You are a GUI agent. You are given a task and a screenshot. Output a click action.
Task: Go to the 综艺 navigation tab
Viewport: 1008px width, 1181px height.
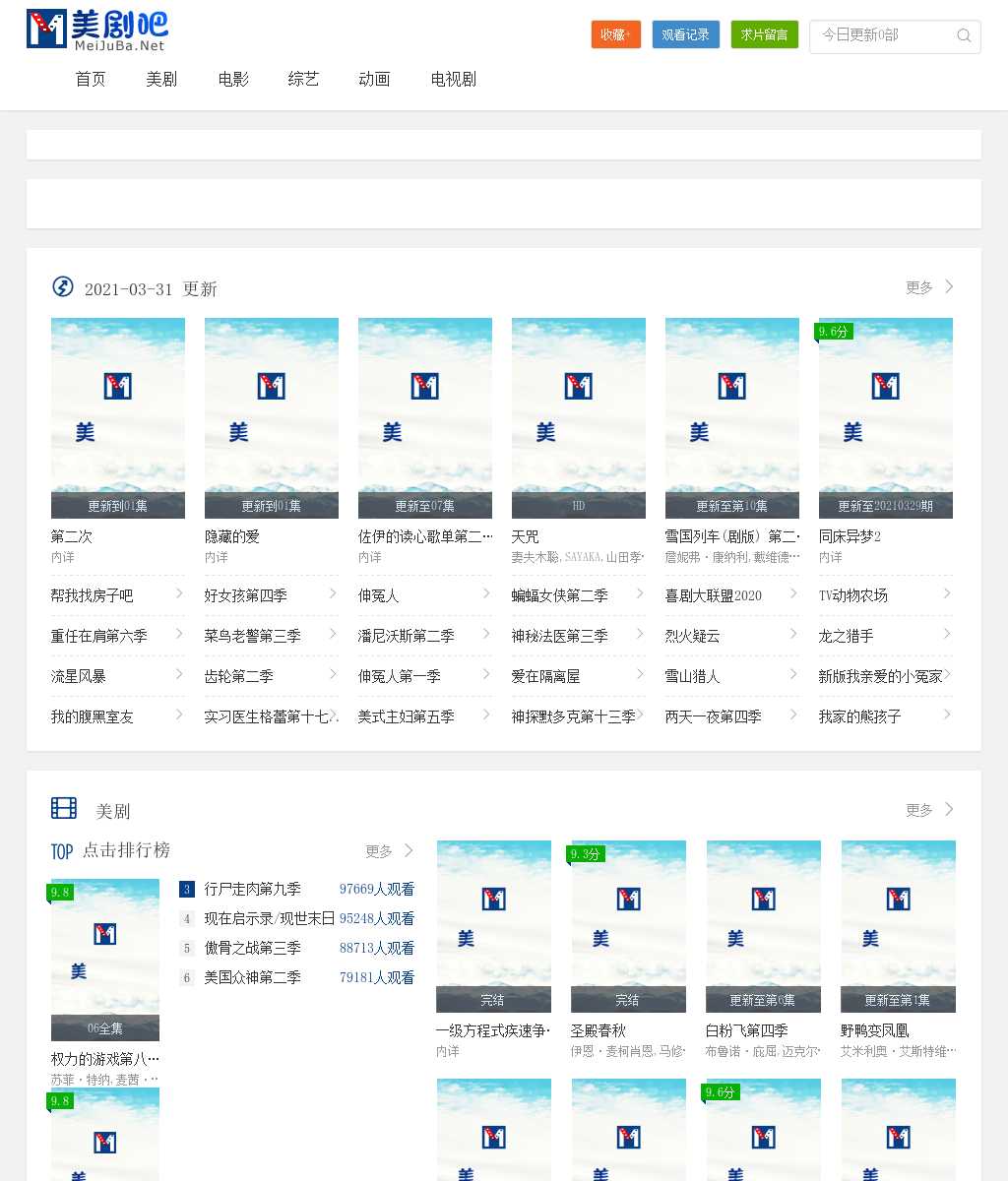[303, 80]
